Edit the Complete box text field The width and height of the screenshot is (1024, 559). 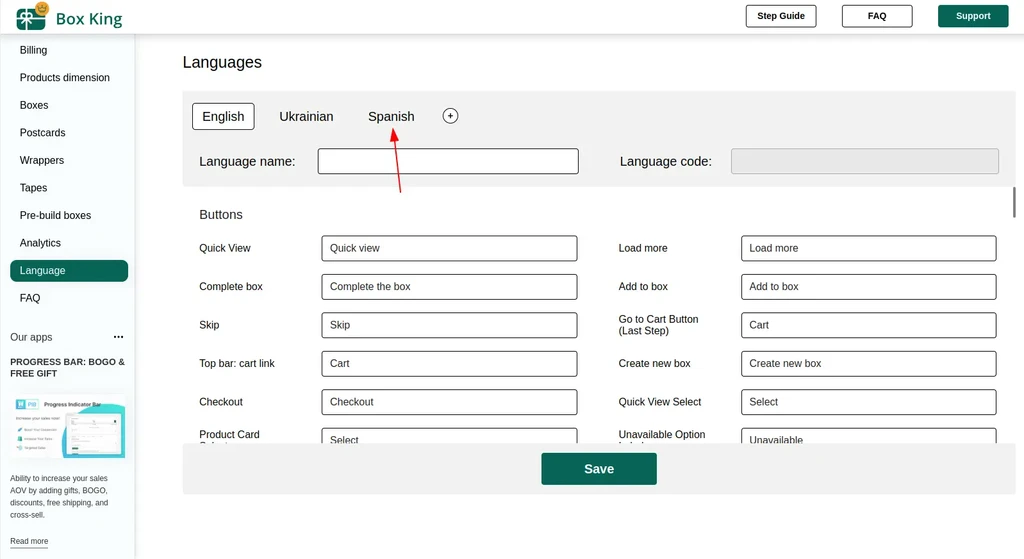449,287
